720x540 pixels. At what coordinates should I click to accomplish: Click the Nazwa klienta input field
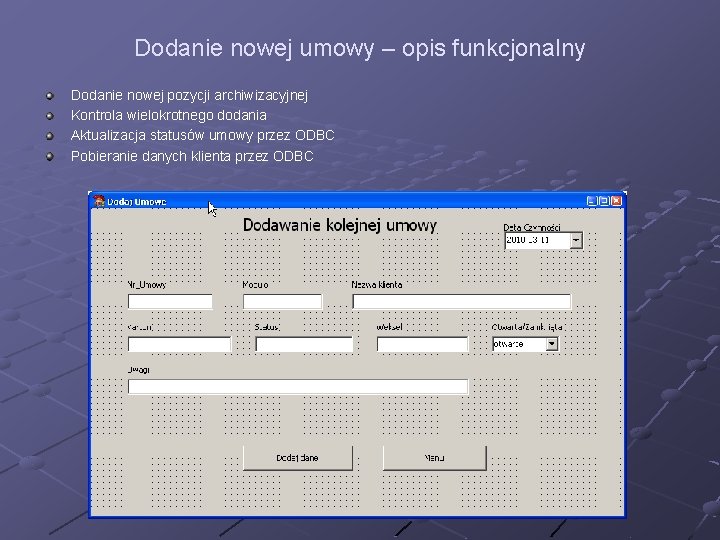coord(461,302)
